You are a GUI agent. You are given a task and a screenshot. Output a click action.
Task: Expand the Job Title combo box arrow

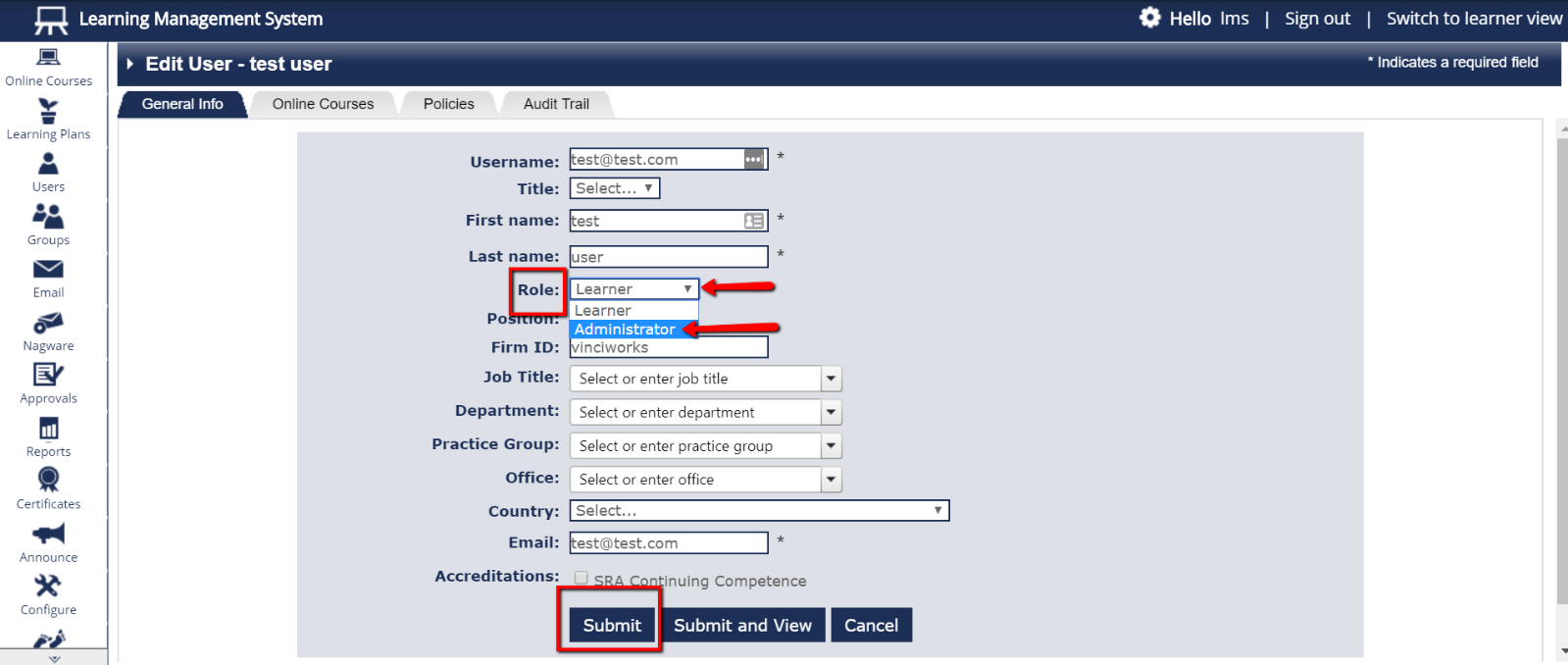coord(832,379)
